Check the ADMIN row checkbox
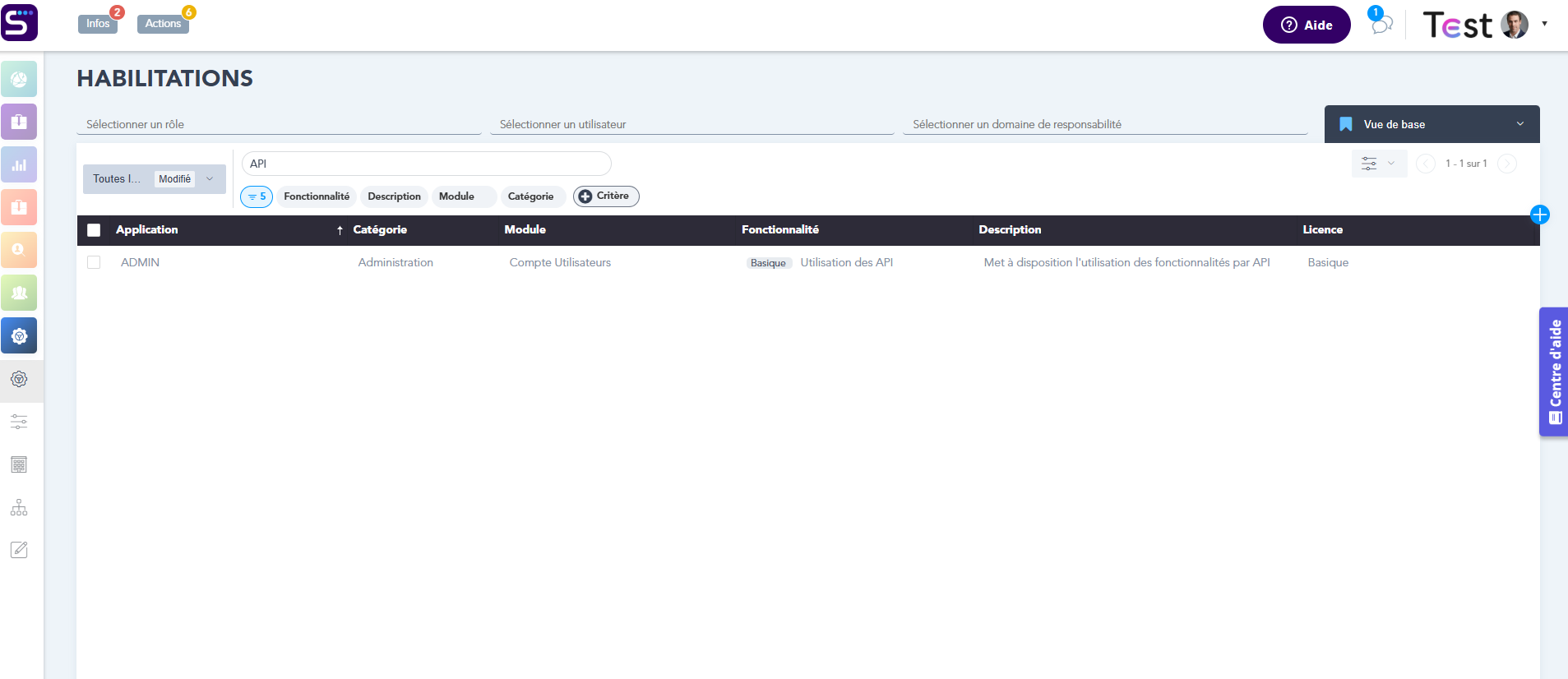The height and width of the screenshot is (679, 1568). tap(94, 262)
